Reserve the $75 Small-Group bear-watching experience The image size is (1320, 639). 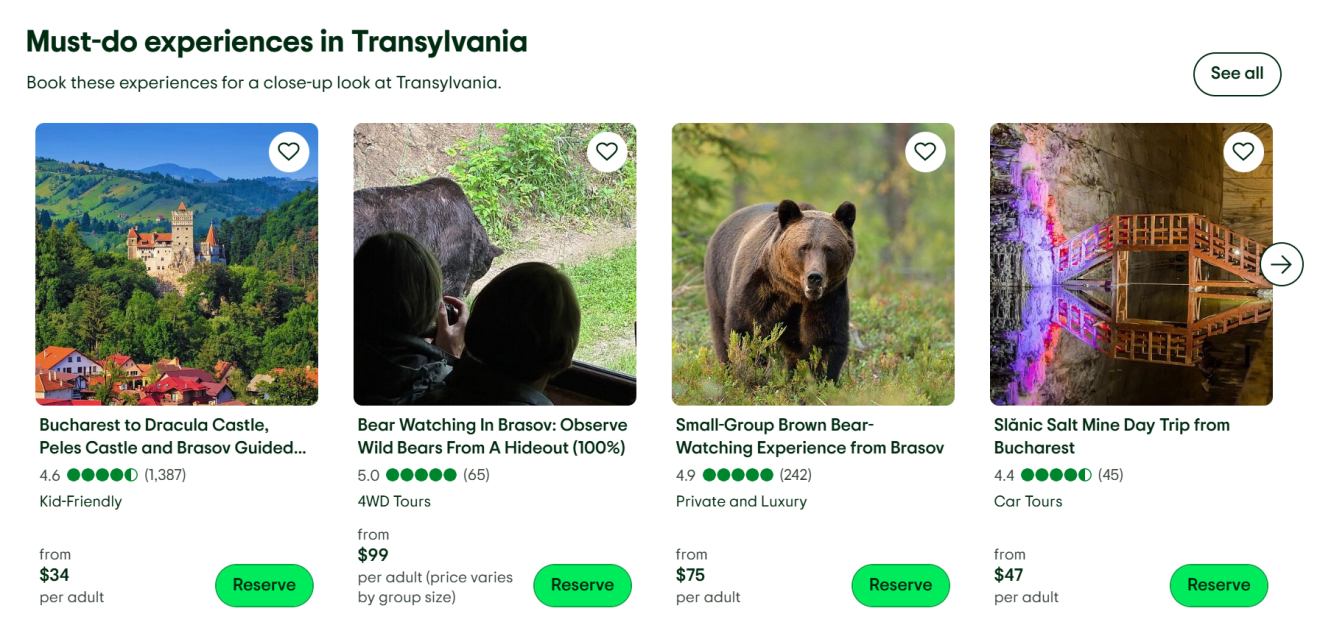(900, 585)
